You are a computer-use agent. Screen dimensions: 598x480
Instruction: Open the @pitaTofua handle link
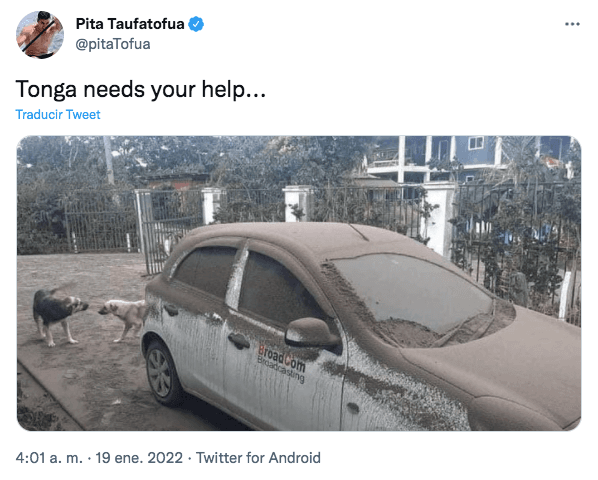tap(113, 44)
